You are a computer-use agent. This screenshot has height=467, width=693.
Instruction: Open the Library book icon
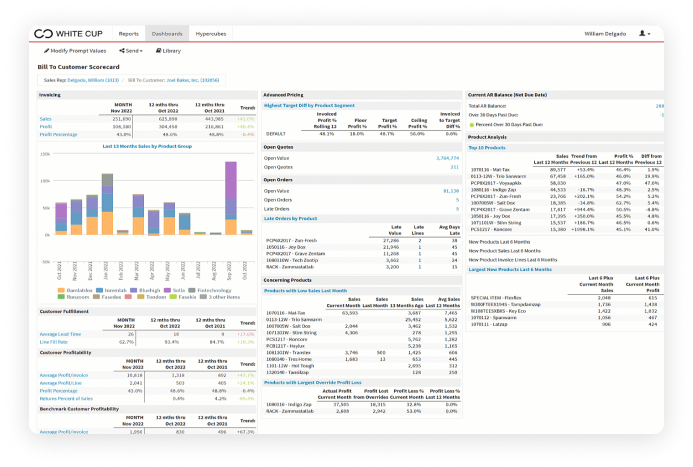(x=156, y=50)
